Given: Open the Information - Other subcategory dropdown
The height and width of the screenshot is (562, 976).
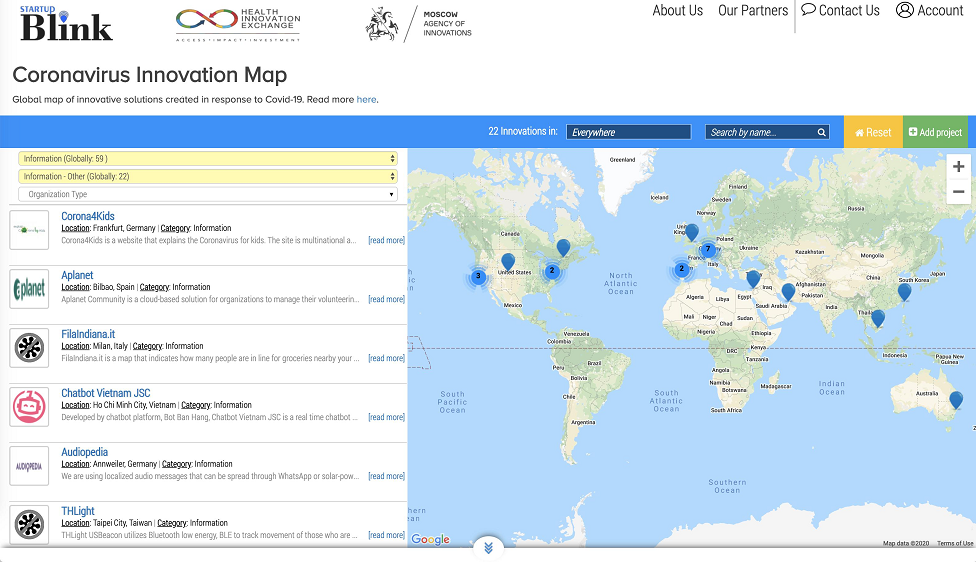Looking at the screenshot, I should 208,176.
